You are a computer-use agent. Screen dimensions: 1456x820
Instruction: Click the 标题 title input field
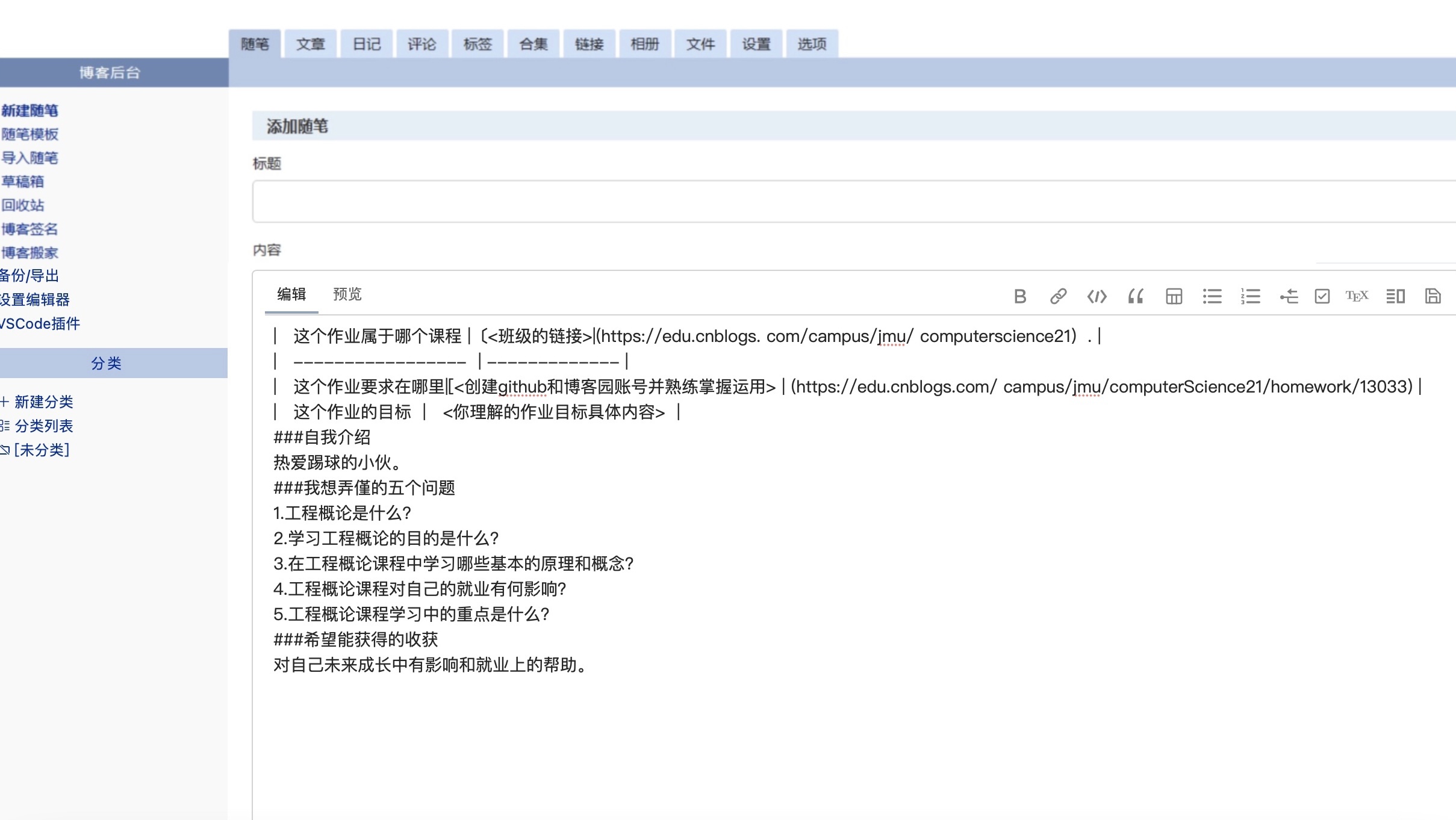pos(843,202)
